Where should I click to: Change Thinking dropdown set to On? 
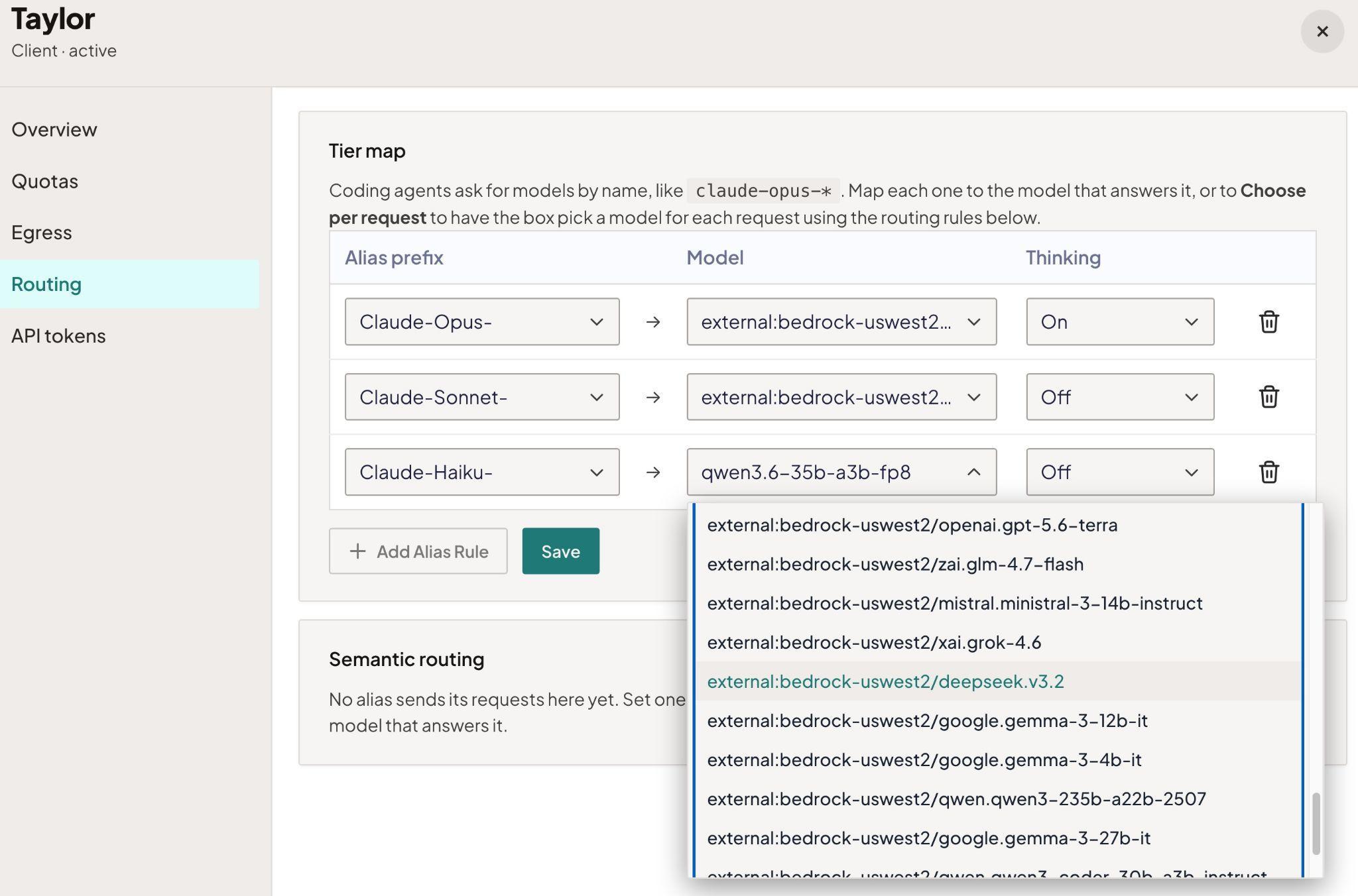point(1120,321)
